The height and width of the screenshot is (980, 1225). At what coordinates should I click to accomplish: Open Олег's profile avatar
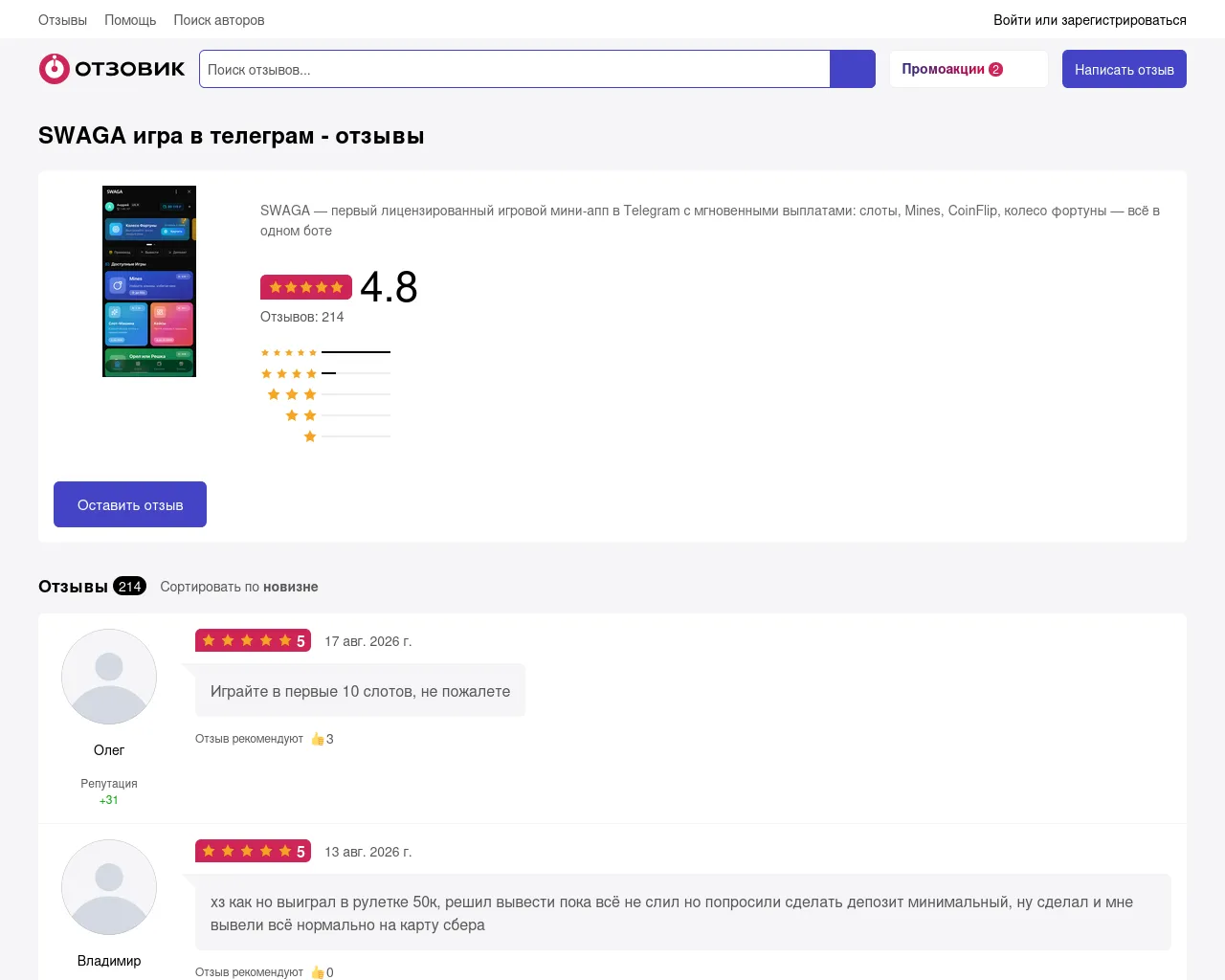coord(109,677)
